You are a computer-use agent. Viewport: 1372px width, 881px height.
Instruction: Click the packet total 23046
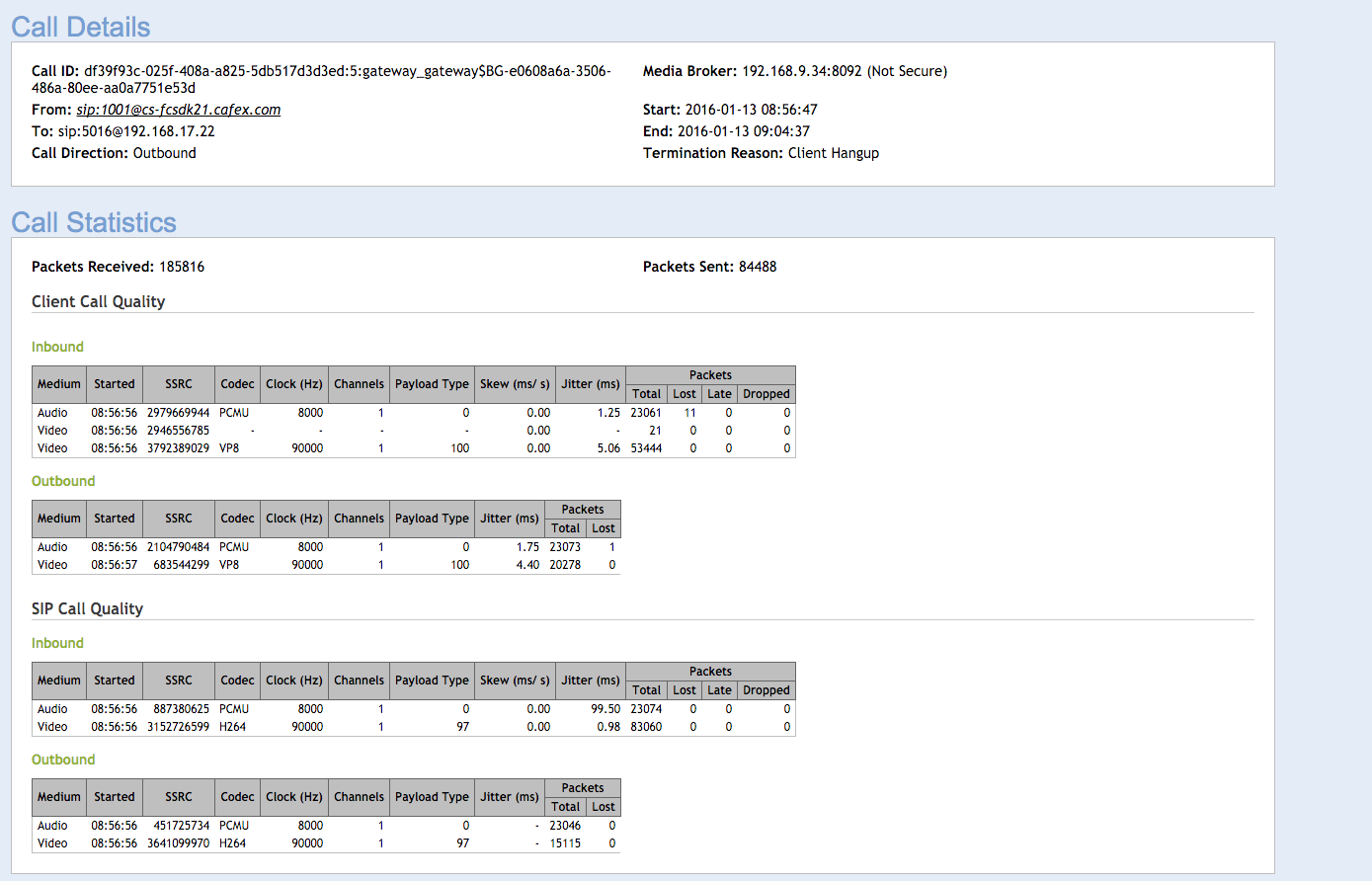pos(565,826)
